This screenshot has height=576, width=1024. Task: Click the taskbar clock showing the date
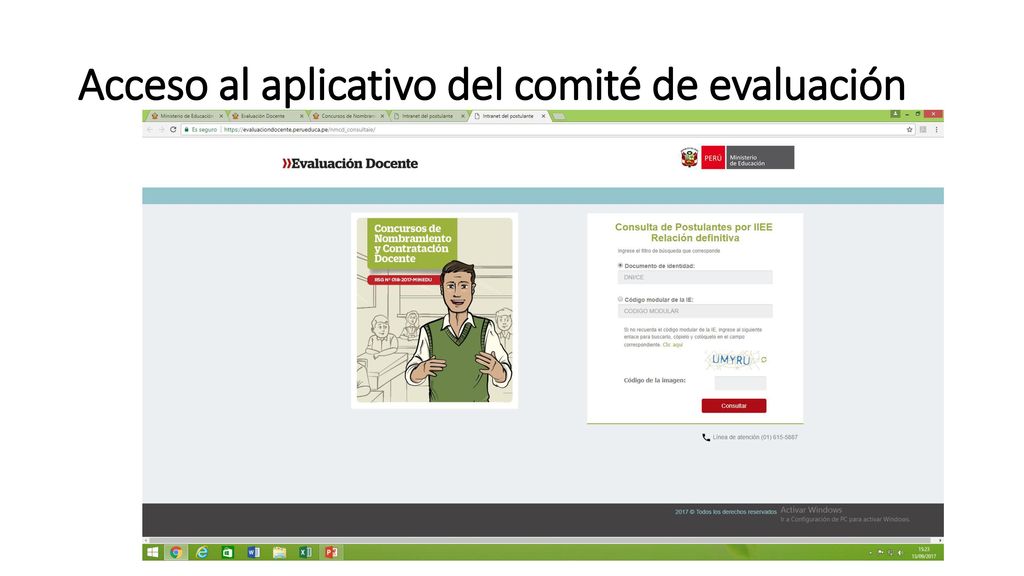pyautogui.click(x=923, y=552)
